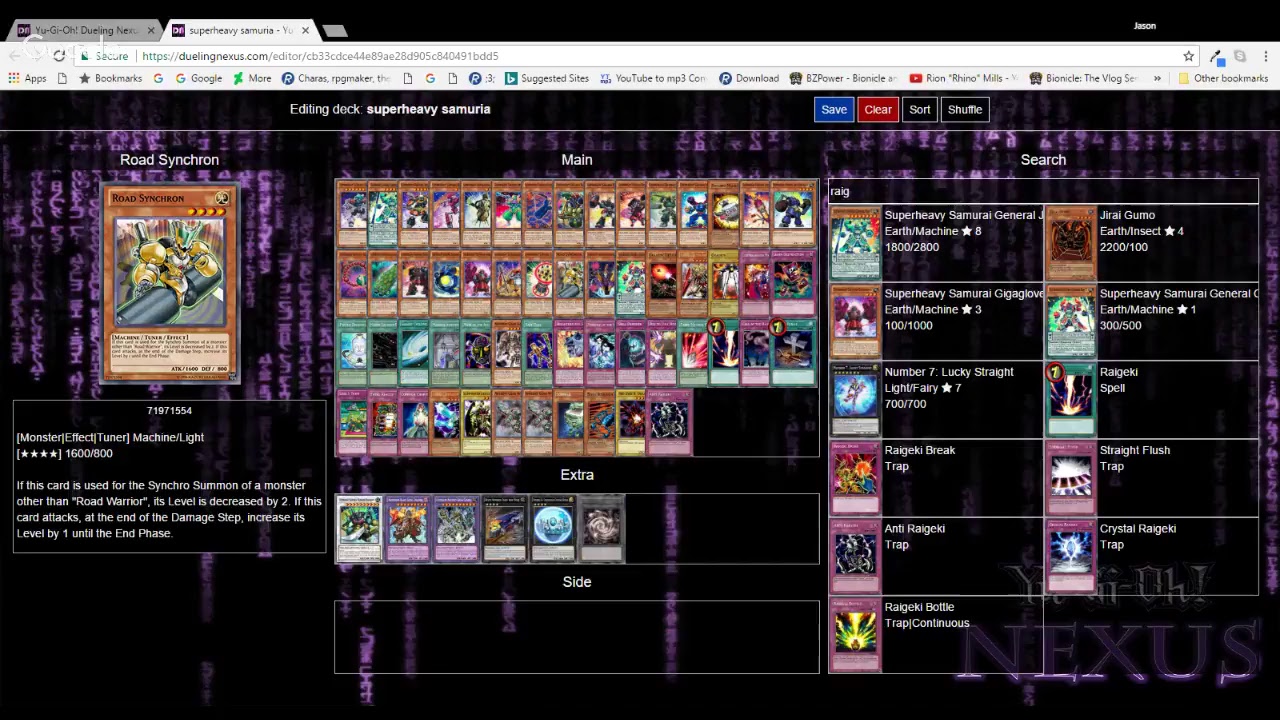Image resolution: width=1280 pixels, height=720 pixels.
Task: Open the Jason profile button
Action: 1145,26
